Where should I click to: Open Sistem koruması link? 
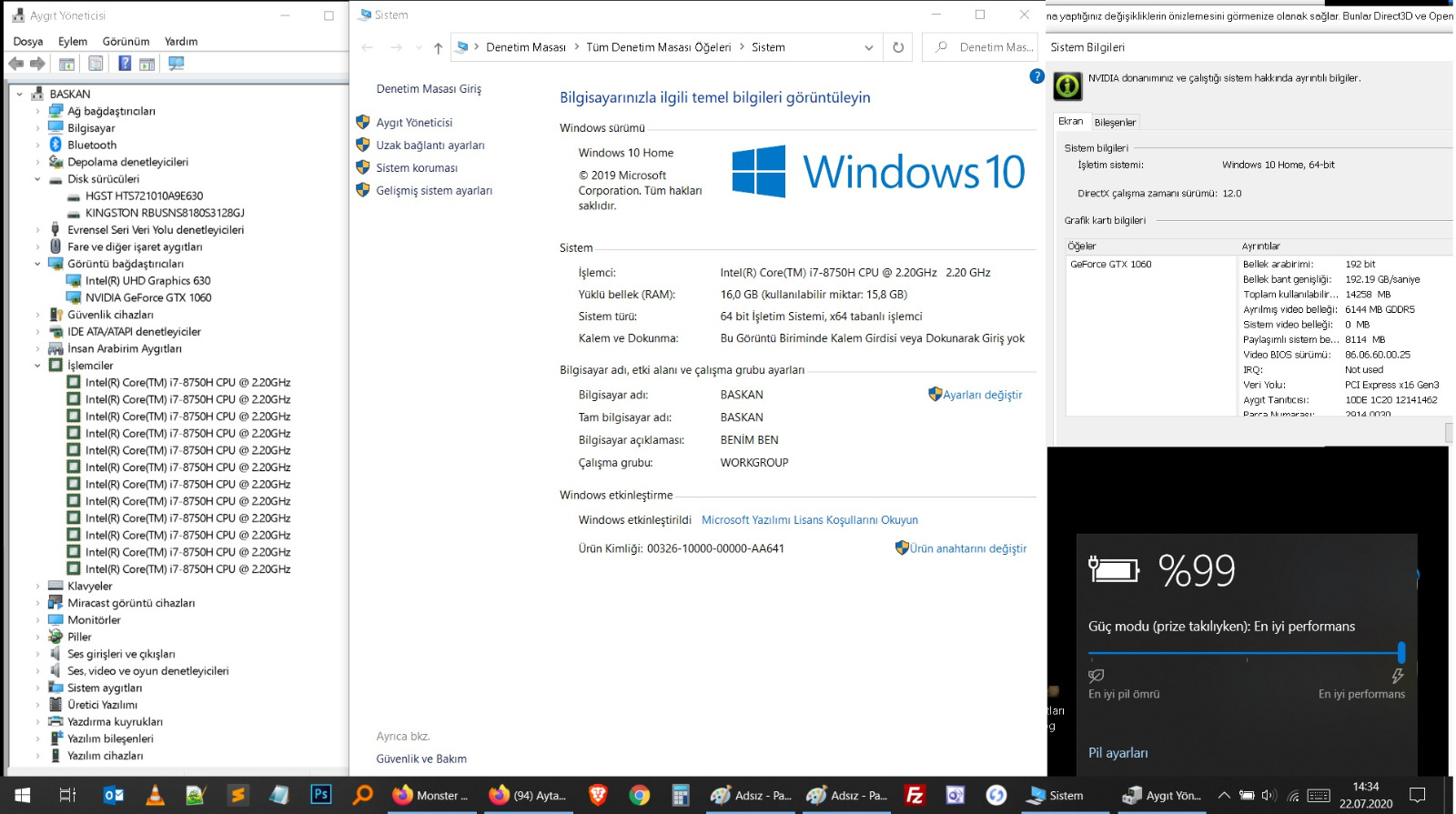(x=417, y=168)
